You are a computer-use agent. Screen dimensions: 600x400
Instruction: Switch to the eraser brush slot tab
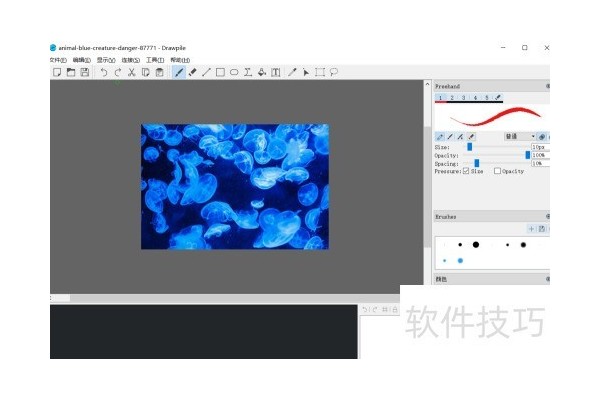point(497,98)
